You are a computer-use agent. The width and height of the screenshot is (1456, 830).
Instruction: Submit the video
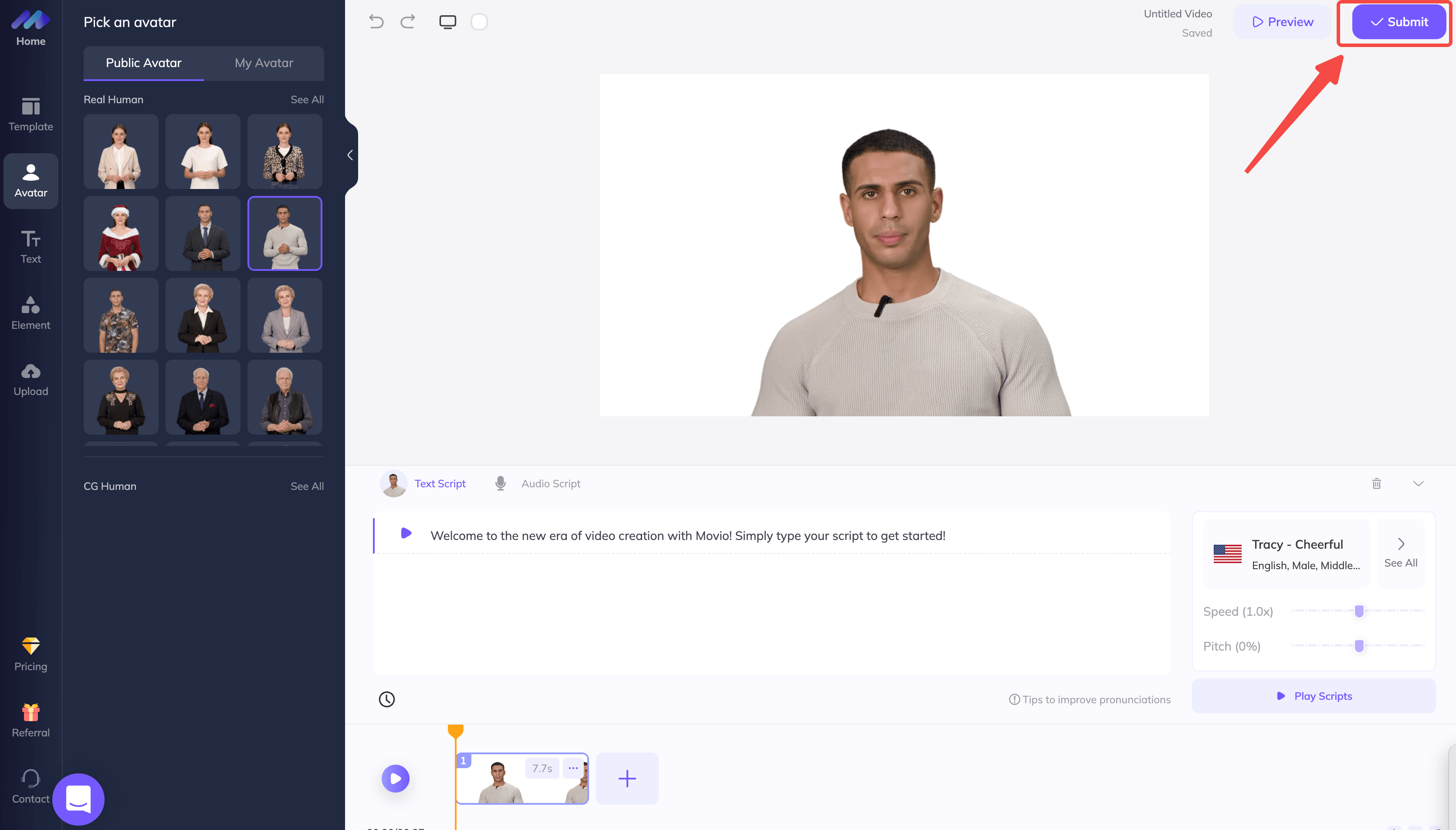(x=1398, y=22)
